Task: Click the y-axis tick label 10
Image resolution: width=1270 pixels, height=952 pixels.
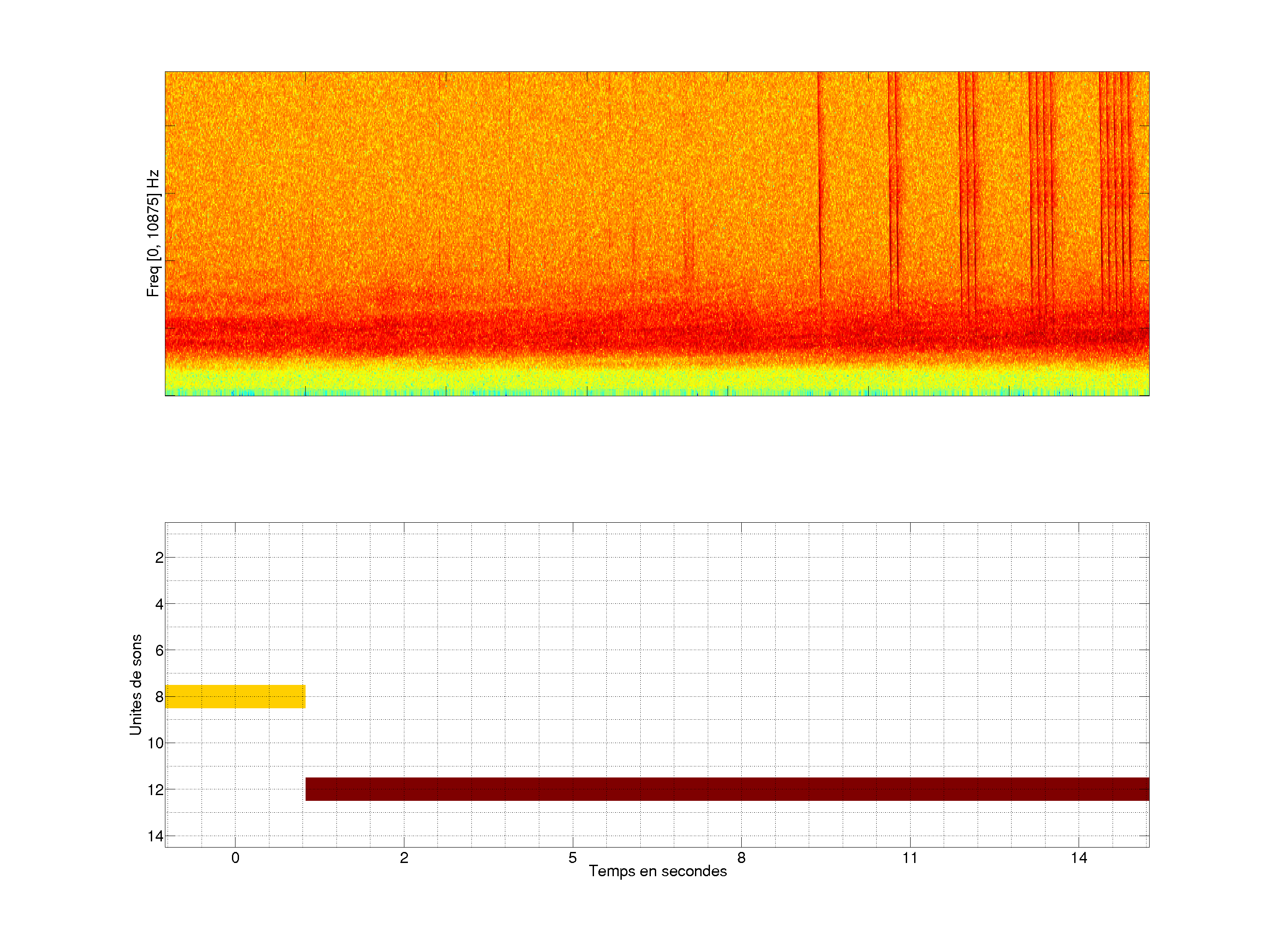Action: (156, 743)
